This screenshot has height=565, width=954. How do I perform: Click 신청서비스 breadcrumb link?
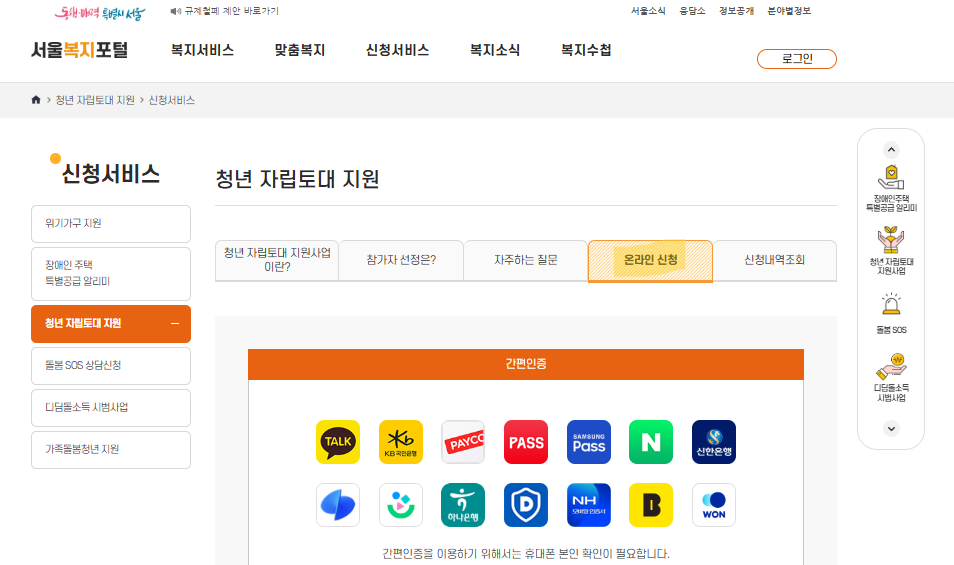pyautogui.click(x=172, y=100)
